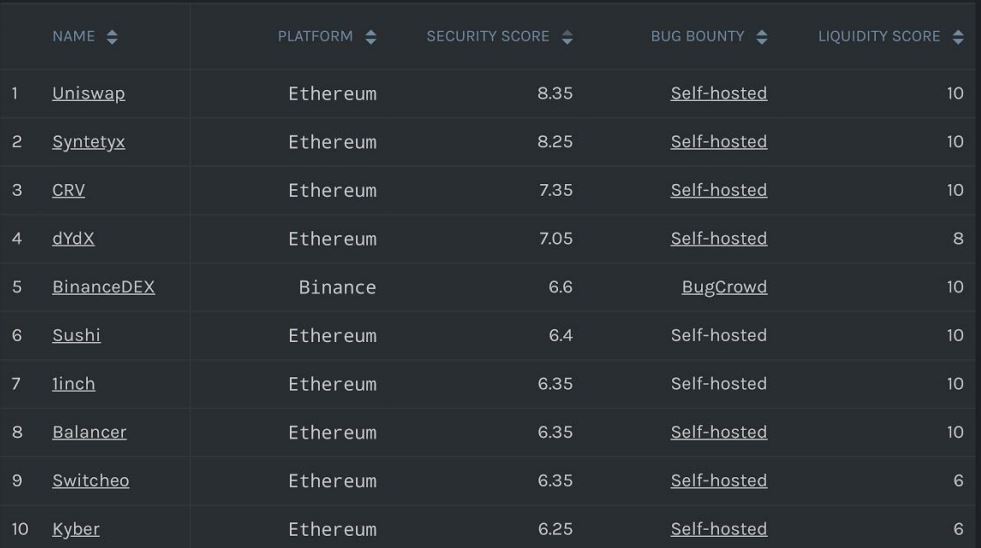Select BinanceDEX's liquidity score of 10
The image size is (981, 548).
pyautogui.click(x=955, y=287)
